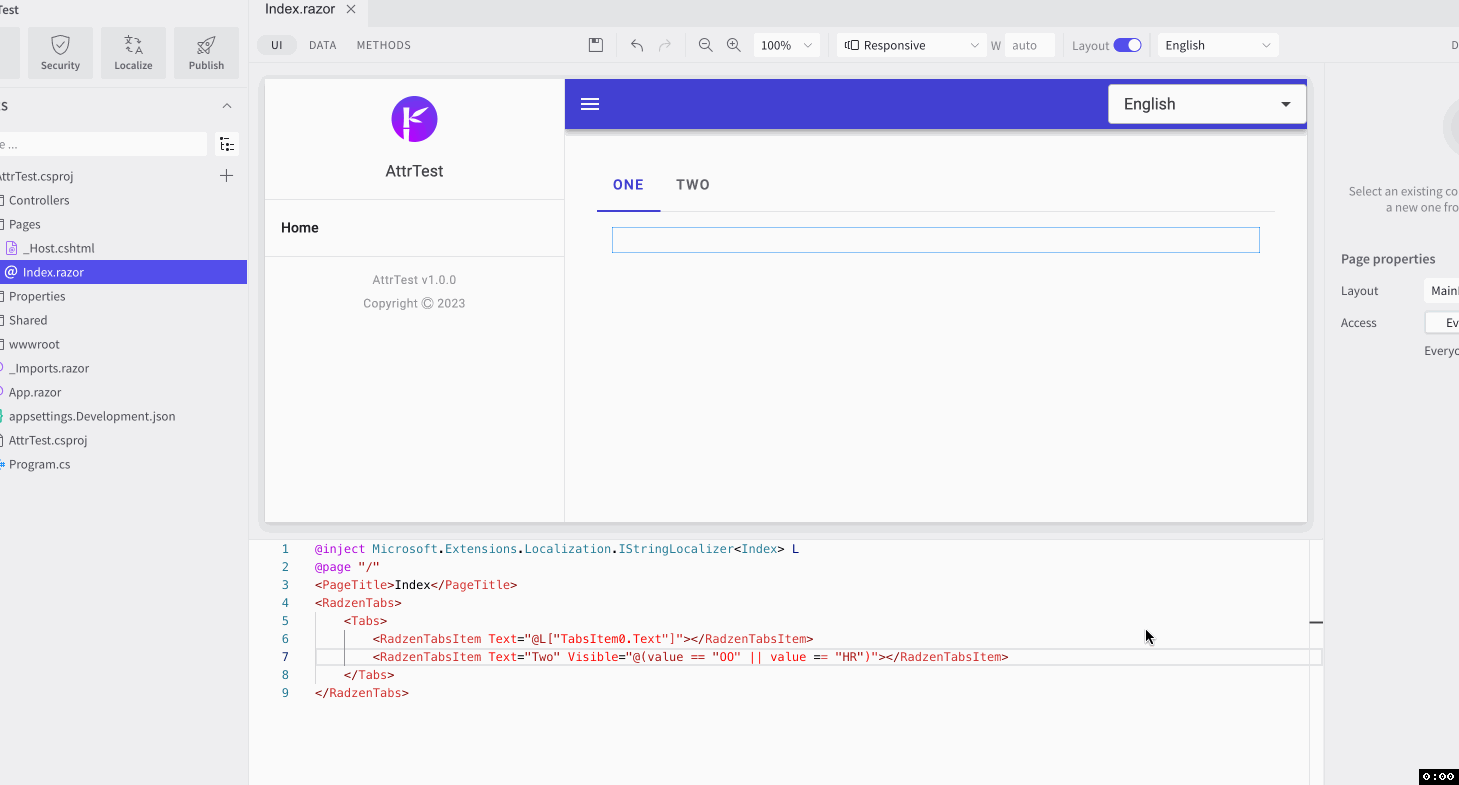
Task: Click the width auto input field
Action: 1029,45
